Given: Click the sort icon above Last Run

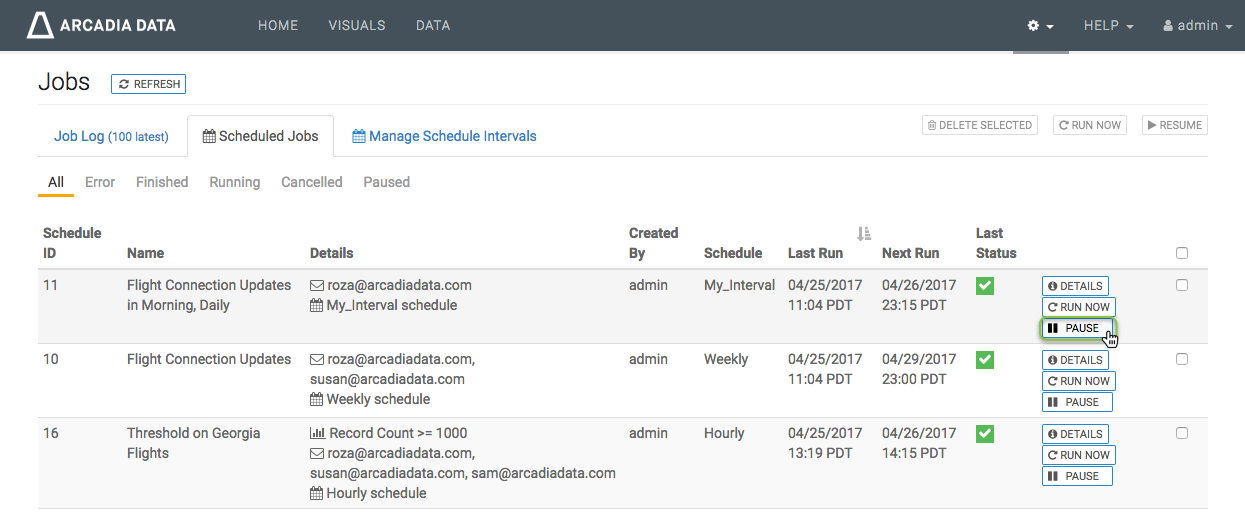Looking at the screenshot, I should [x=864, y=233].
